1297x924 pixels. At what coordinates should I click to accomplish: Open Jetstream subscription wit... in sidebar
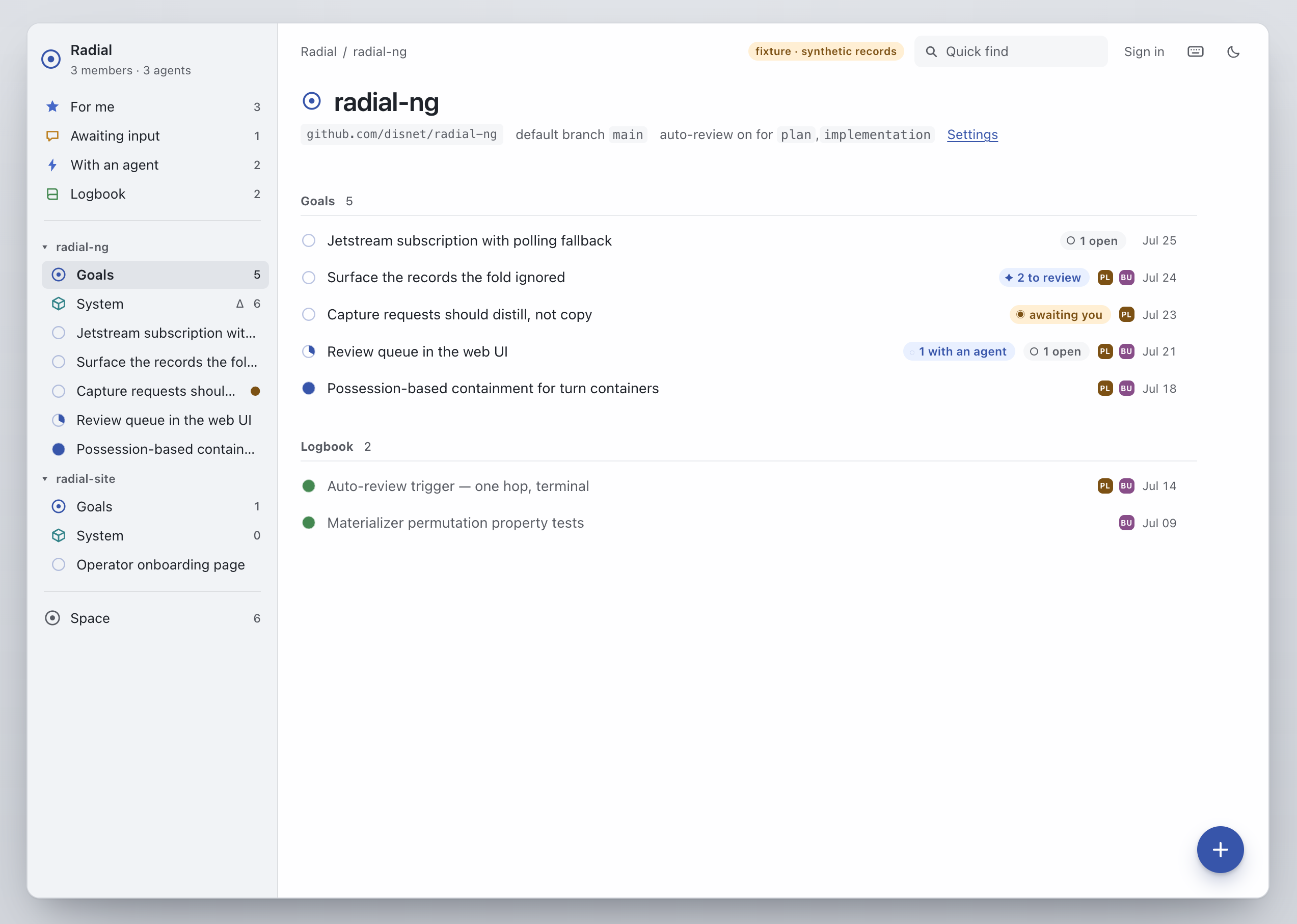click(x=155, y=333)
